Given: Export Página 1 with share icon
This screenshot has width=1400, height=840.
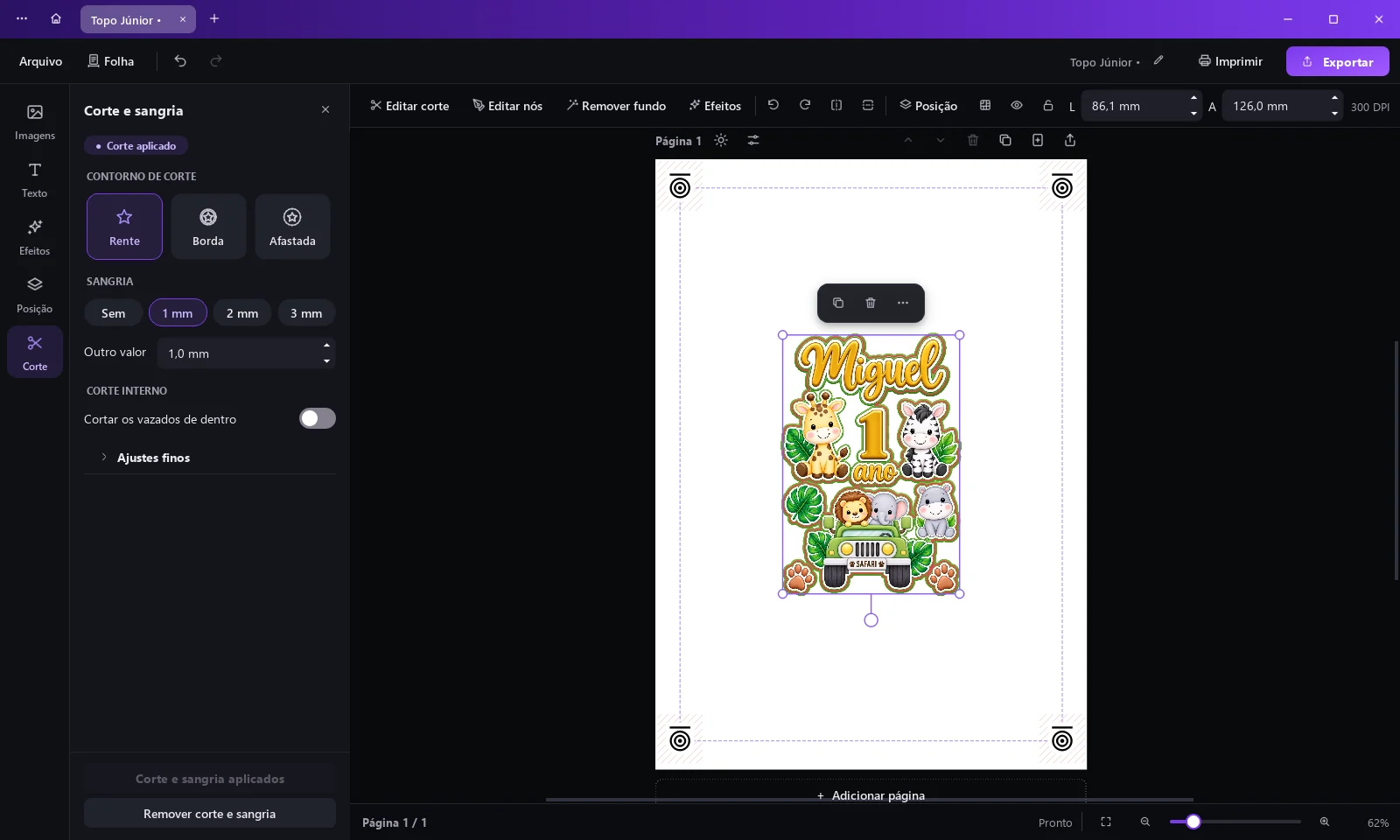Looking at the screenshot, I should [x=1070, y=140].
